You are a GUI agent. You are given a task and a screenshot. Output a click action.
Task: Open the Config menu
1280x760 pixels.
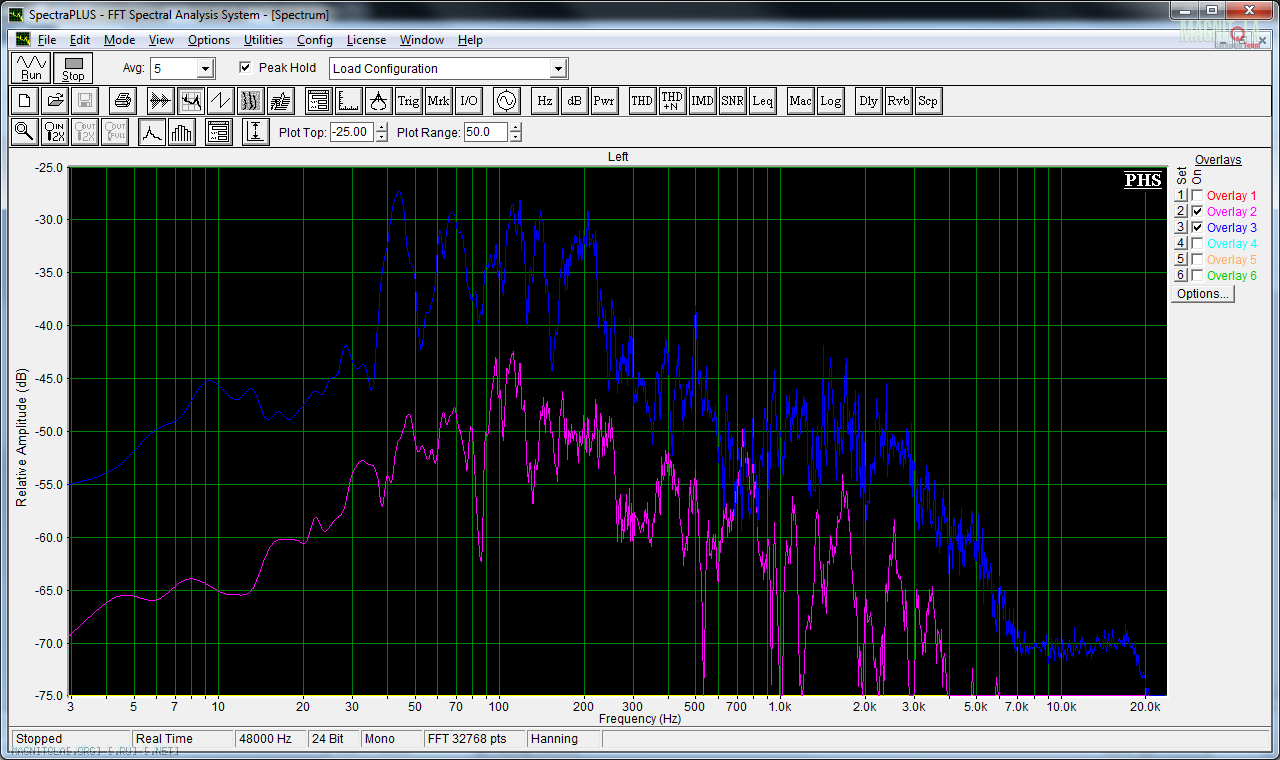[315, 40]
